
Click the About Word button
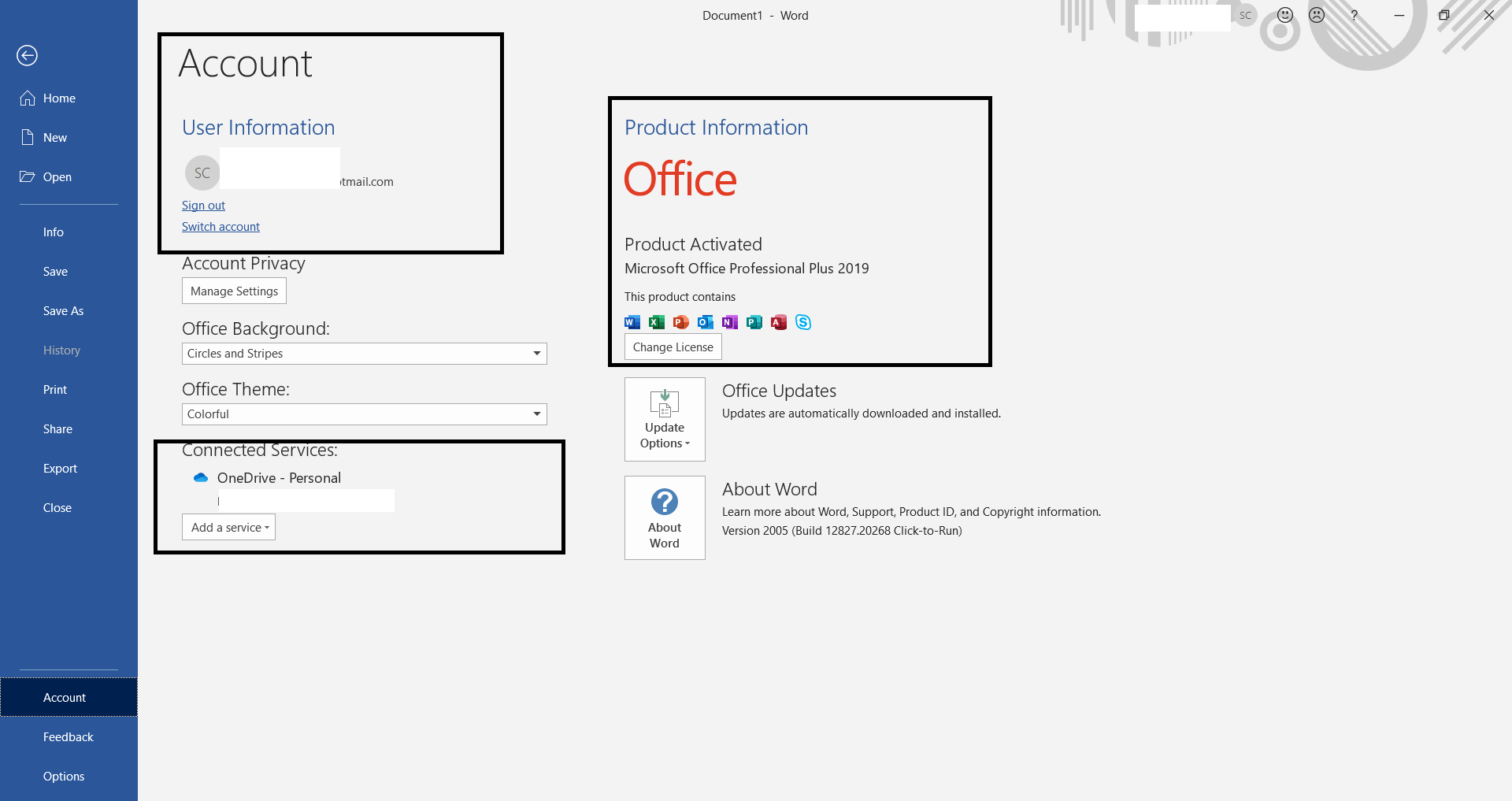[x=665, y=517]
